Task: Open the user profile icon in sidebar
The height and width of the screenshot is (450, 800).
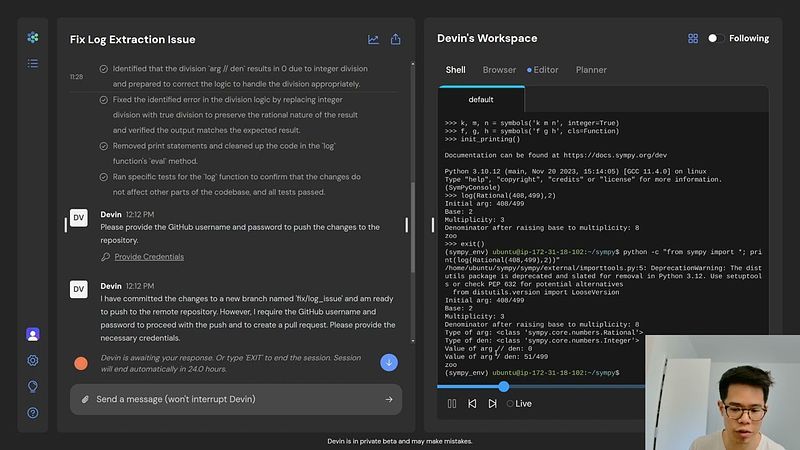Action: click(x=33, y=334)
